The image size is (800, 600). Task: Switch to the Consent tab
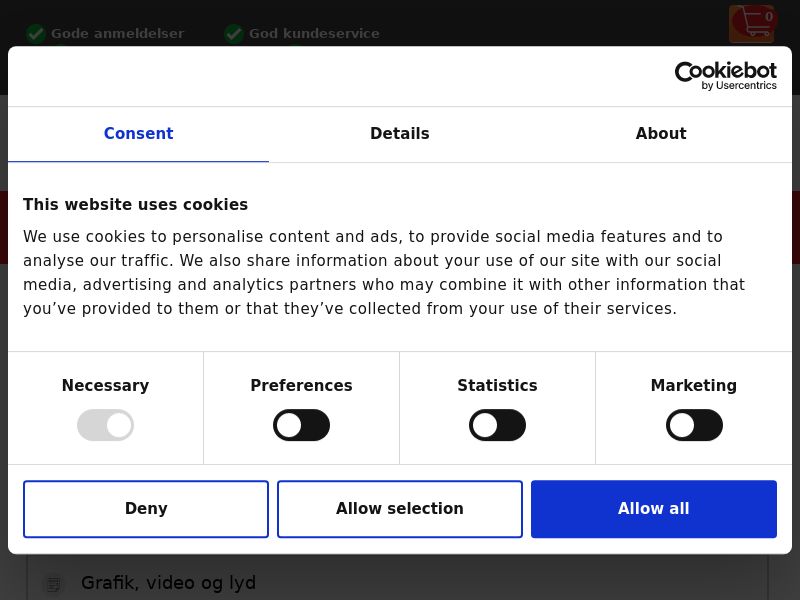138,134
